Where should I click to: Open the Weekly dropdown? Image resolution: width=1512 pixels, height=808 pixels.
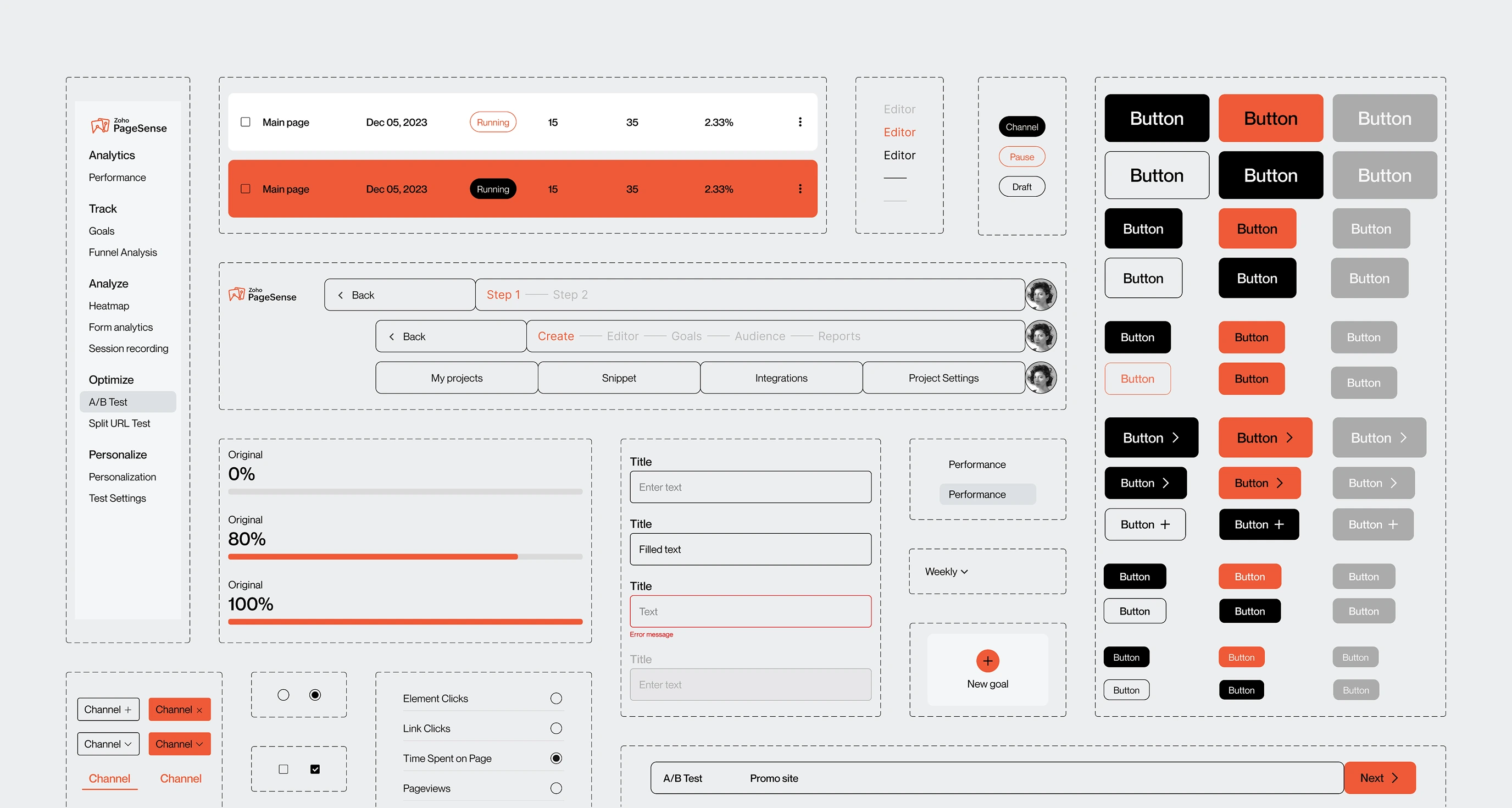946,572
